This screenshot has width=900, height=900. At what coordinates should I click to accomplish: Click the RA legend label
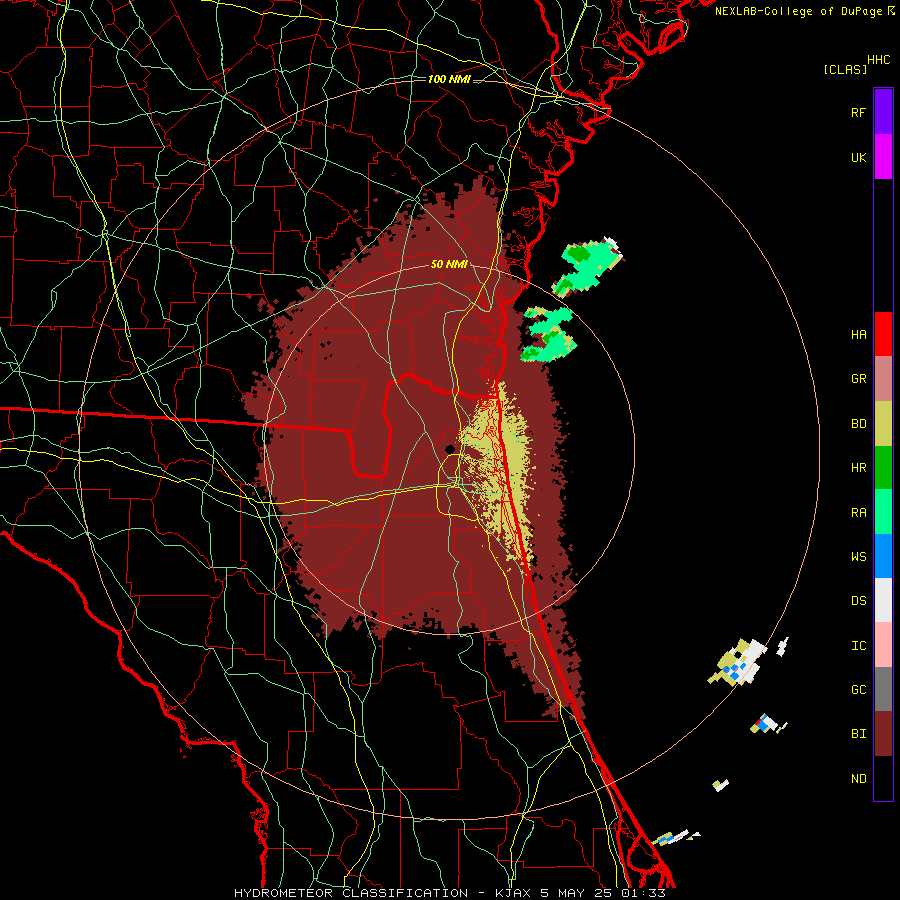tap(859, 513)
